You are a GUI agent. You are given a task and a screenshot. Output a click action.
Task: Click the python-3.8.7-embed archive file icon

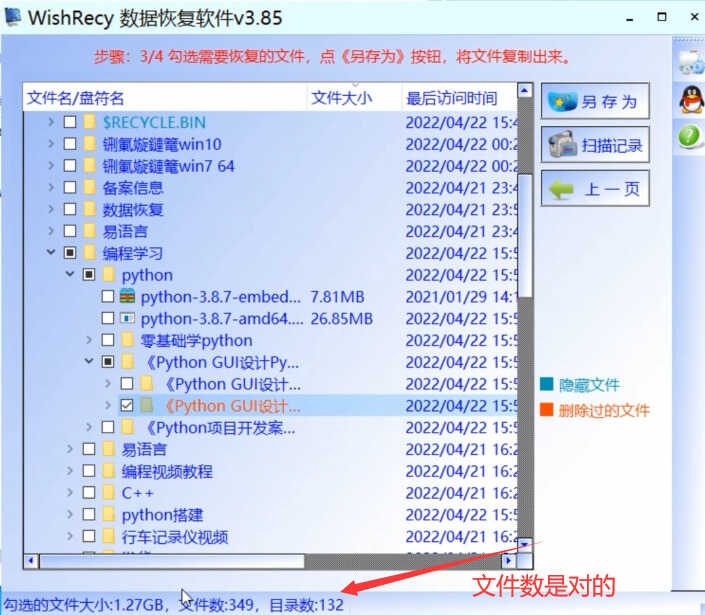coord(127,296)
